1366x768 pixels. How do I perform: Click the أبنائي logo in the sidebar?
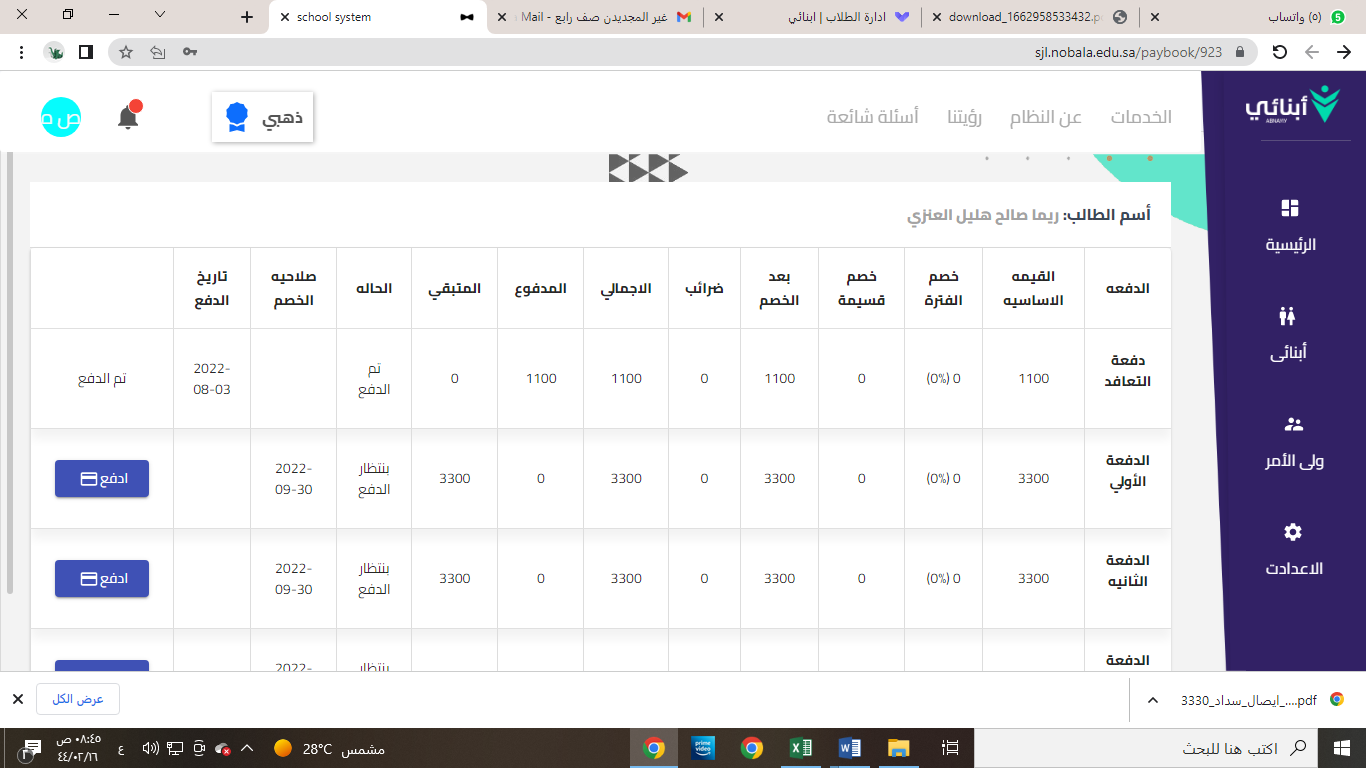pyautogui.click(x=1291, y=105)
